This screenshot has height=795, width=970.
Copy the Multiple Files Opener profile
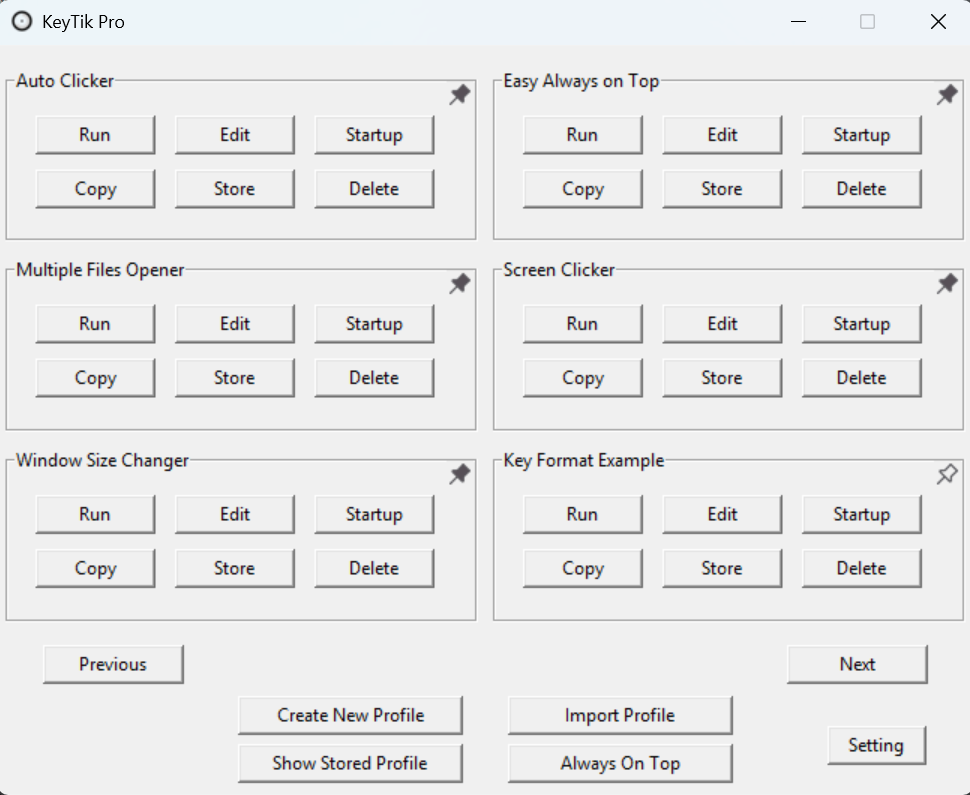point(95,378)
